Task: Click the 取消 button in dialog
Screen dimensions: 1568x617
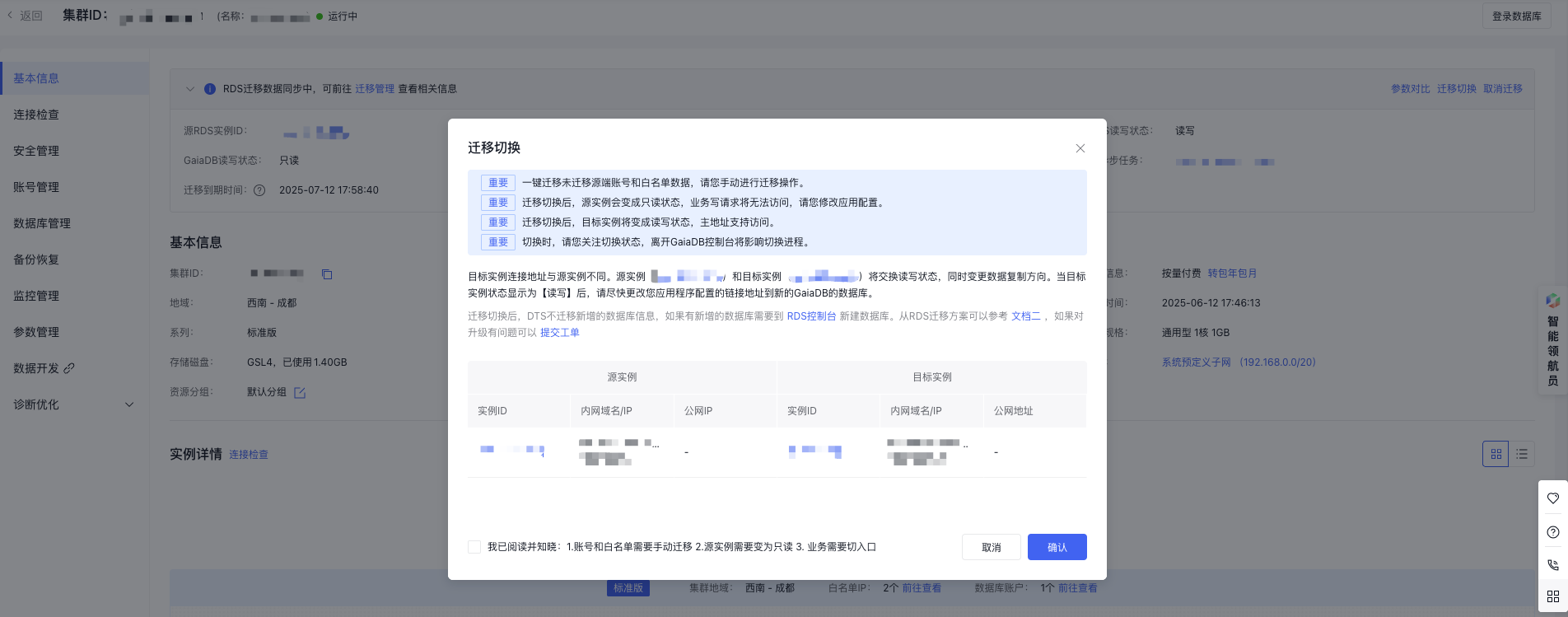Action: [x=992, y=547]
